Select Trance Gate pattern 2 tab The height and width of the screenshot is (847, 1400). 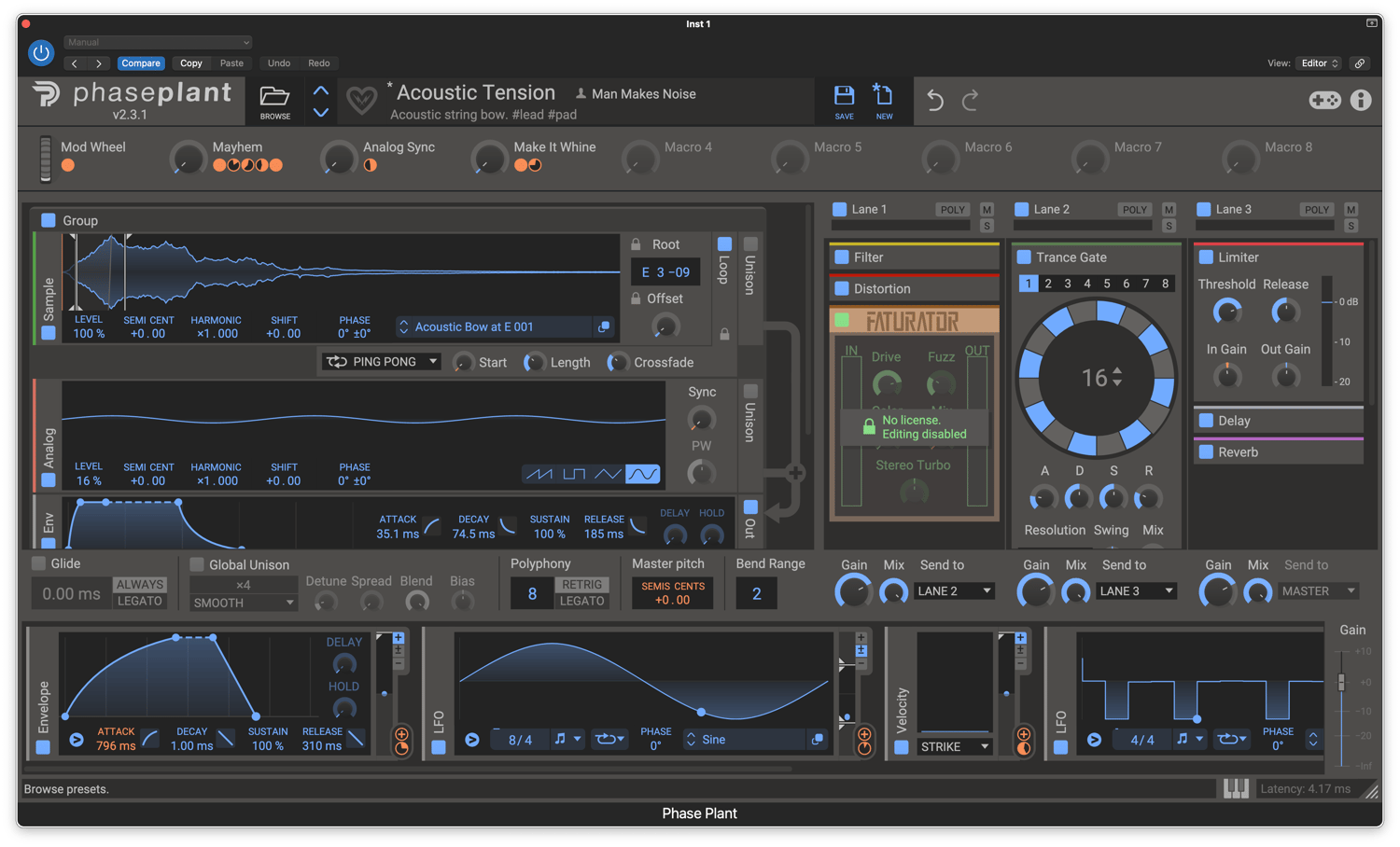(x=1048, y=284)
